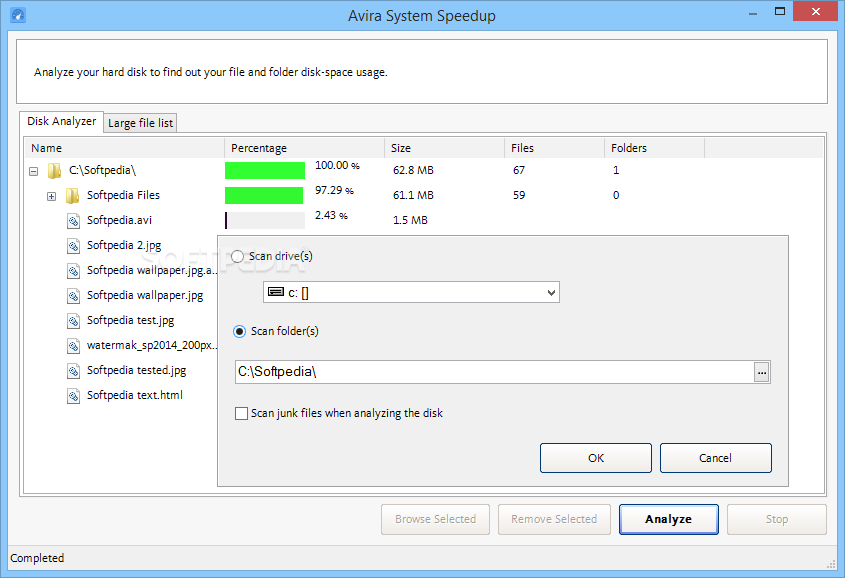Image resolution: width=845 pixels, height=578 pixels.
Task: Click the C:\Softpedia\ folder icon
Action: pyautogui.click(x=54, y=171)
